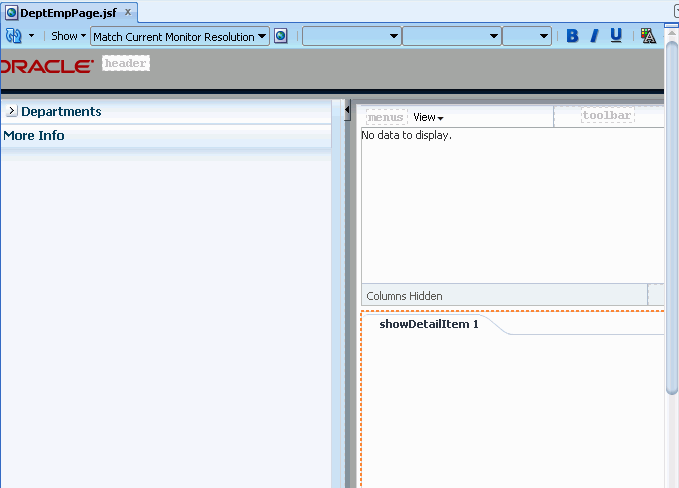Collapse the splitter using its arrow
The height and width of the screenshot is (488, 679).
pos(347,110)
